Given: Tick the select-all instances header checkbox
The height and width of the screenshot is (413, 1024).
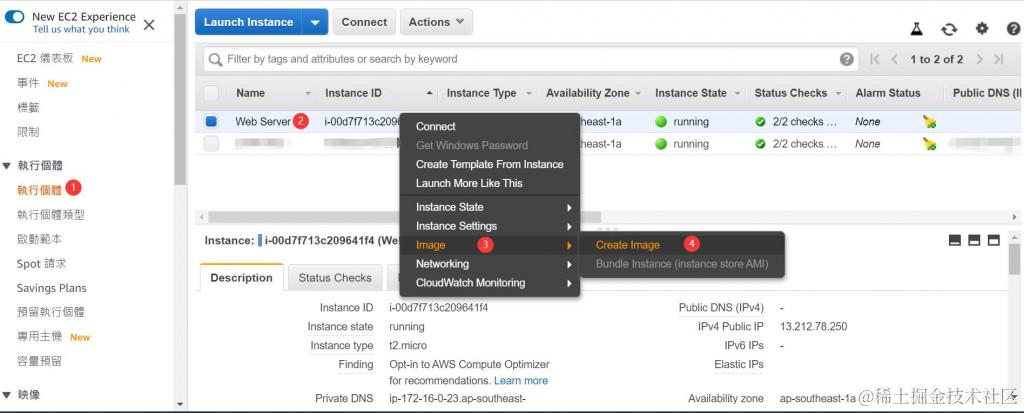Looking at the screenshot, I should (x=211, y=93).
